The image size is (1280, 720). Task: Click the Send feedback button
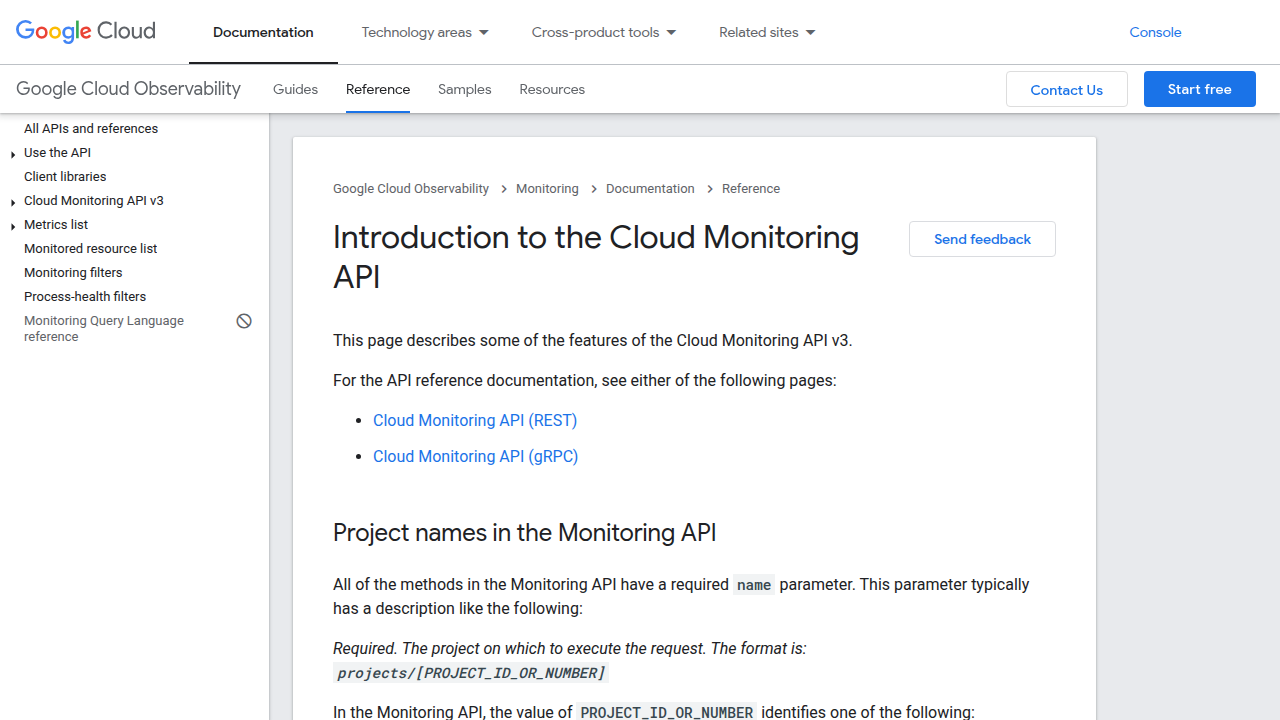click(982, 239)
